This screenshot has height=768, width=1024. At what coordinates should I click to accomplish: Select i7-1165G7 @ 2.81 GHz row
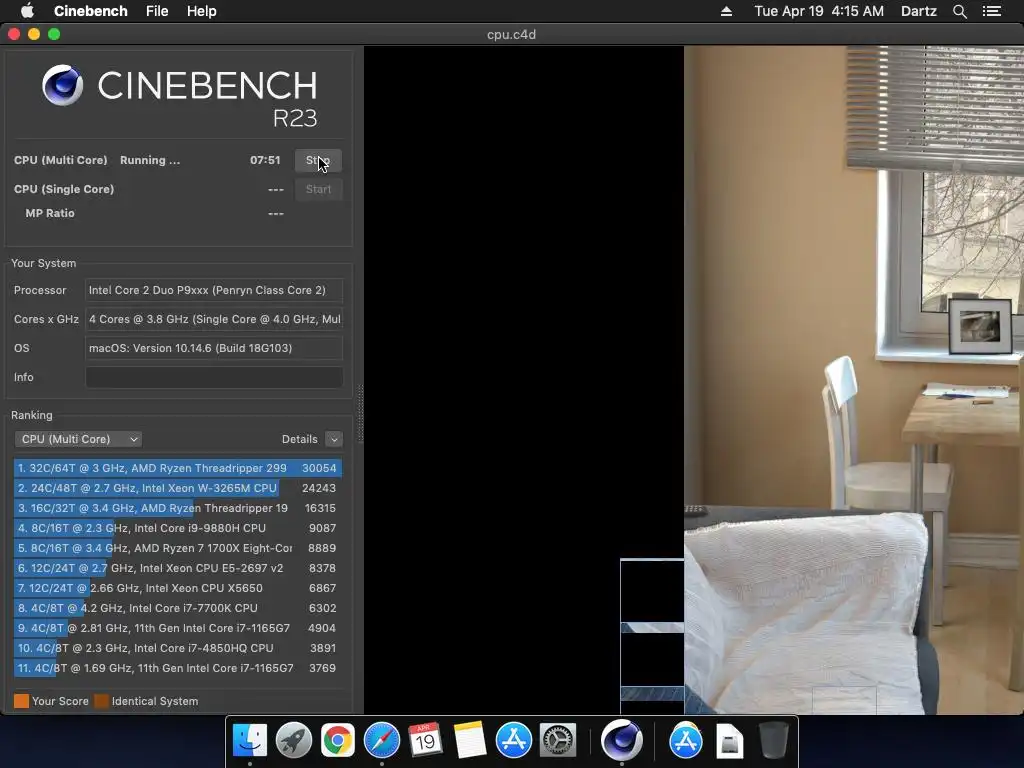click(x=177, y=628)
